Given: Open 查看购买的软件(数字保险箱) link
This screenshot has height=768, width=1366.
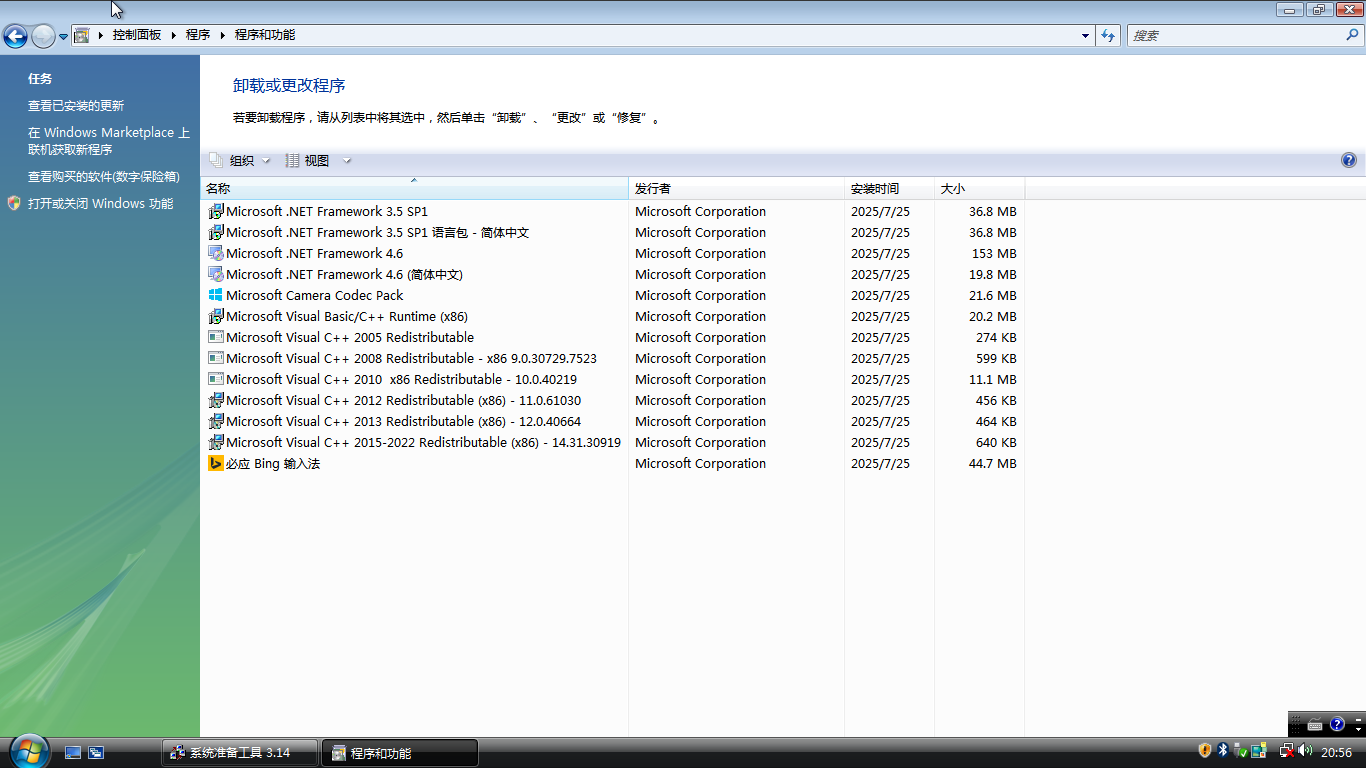Looking at the screenshot, I should (x=104, y=177).
